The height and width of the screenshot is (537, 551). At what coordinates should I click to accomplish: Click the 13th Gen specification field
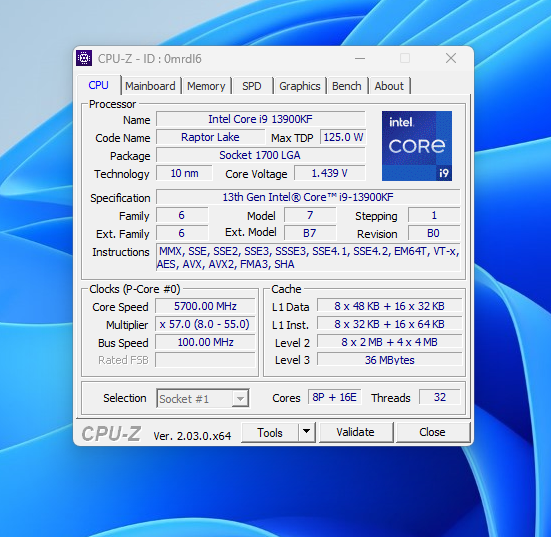tap(308, 197)
